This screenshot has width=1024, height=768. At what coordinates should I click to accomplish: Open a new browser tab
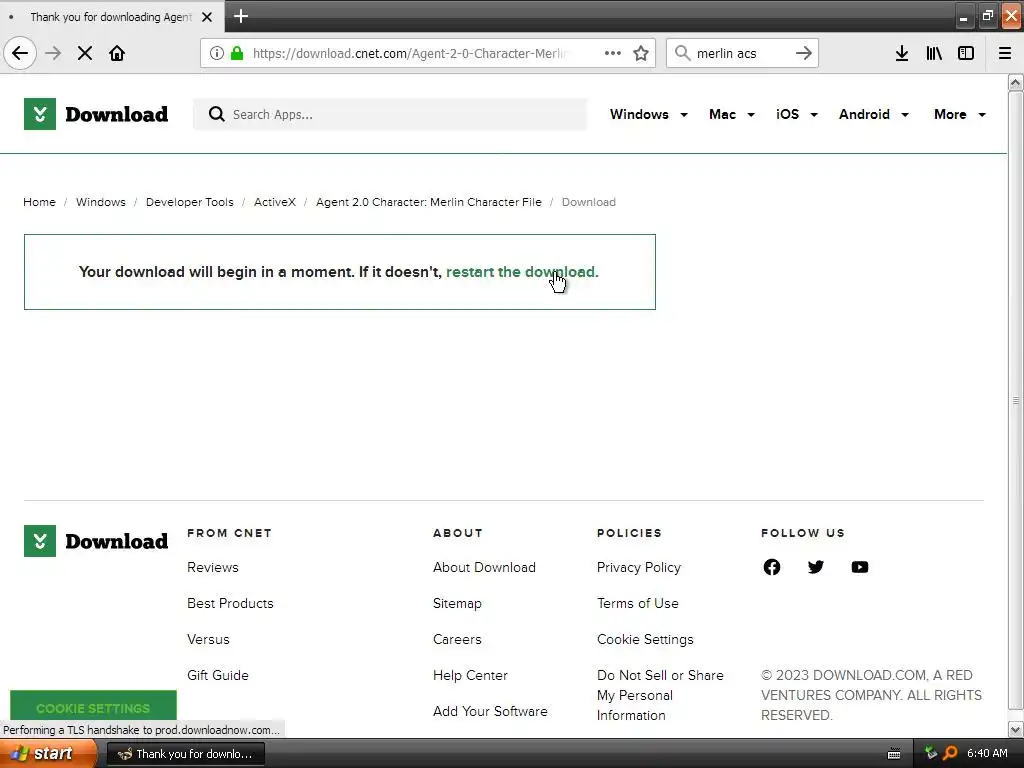[241, 16]
